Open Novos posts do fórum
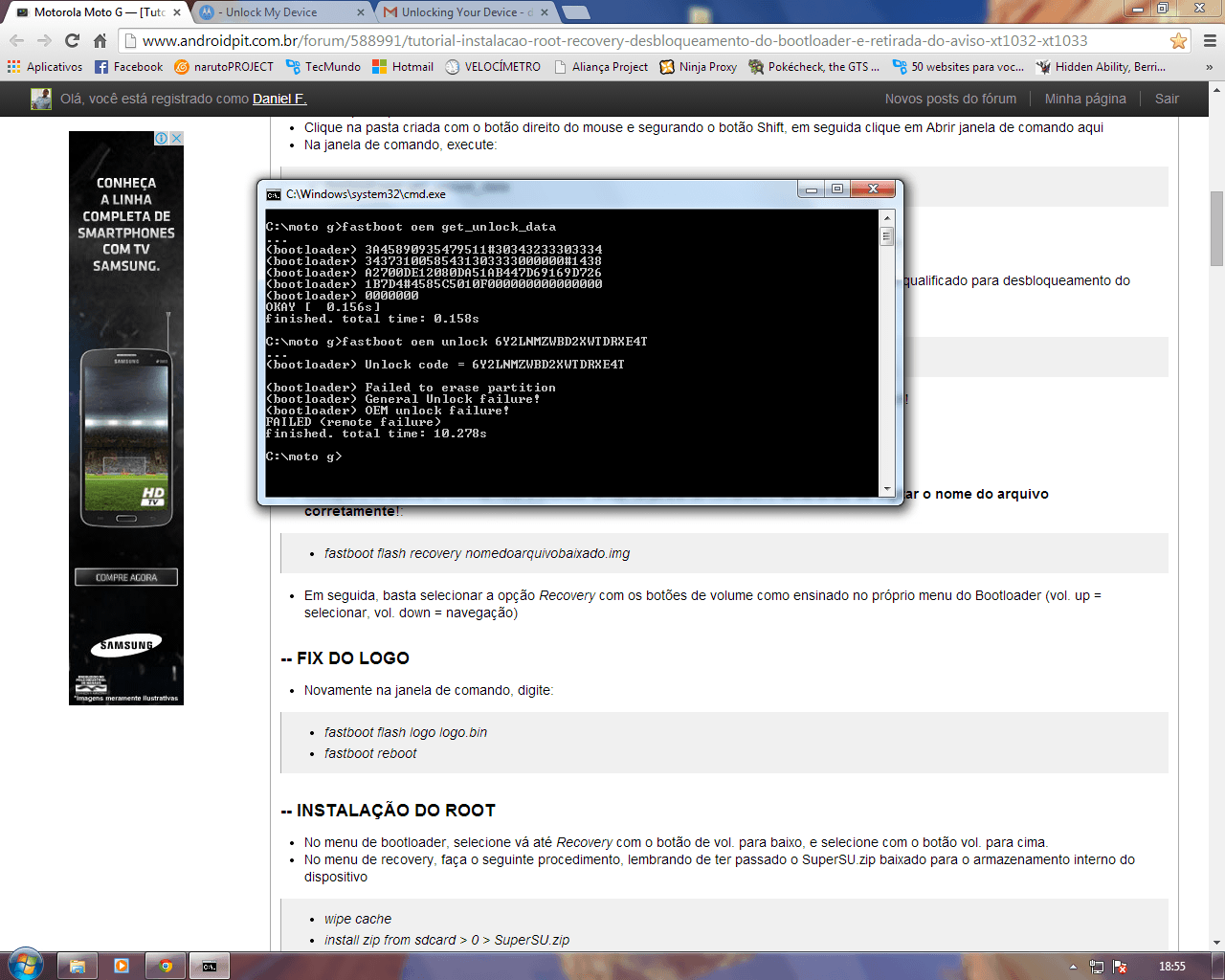 point(950,99)
